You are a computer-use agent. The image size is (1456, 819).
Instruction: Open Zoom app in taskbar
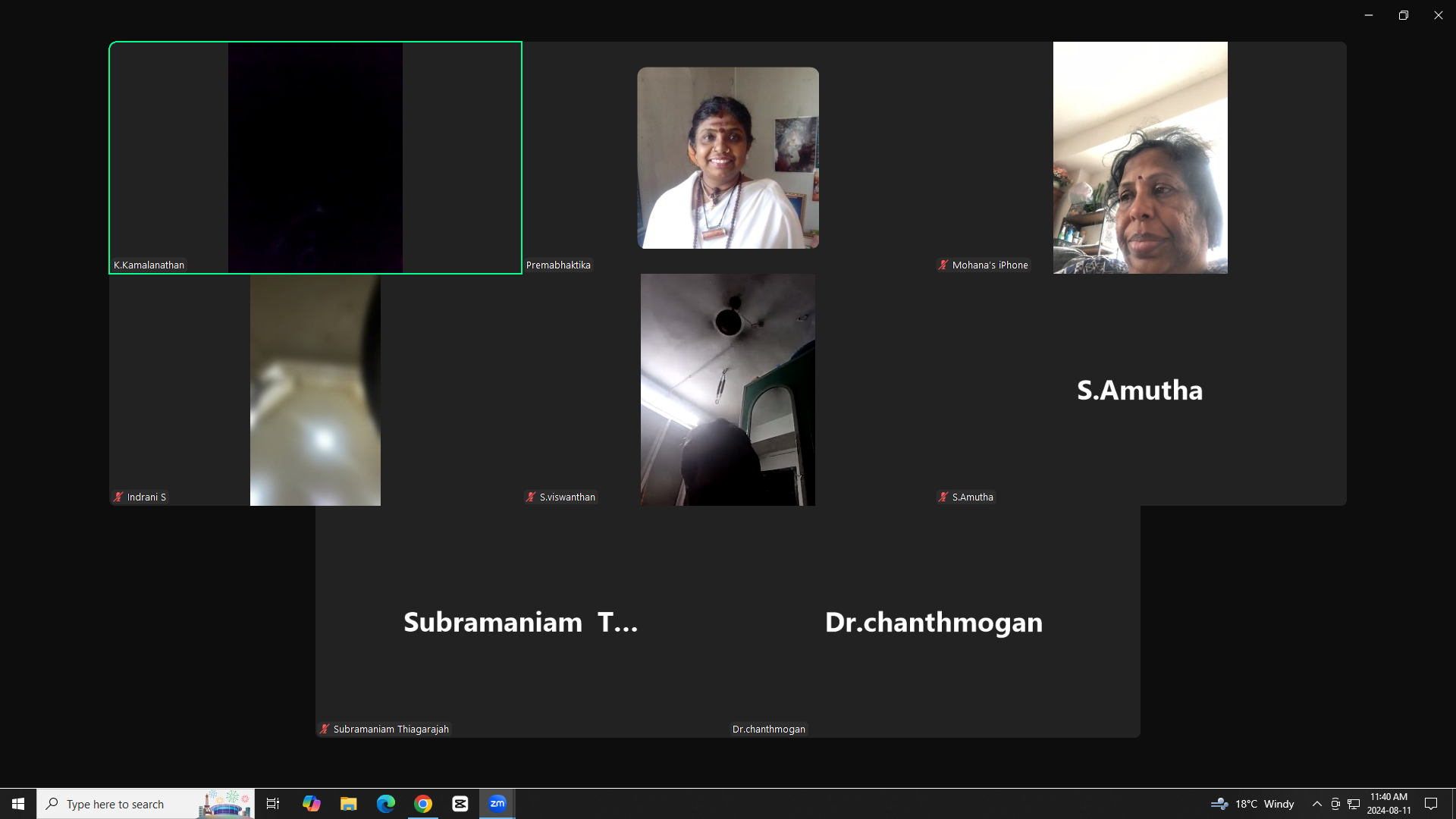(497, 804)
